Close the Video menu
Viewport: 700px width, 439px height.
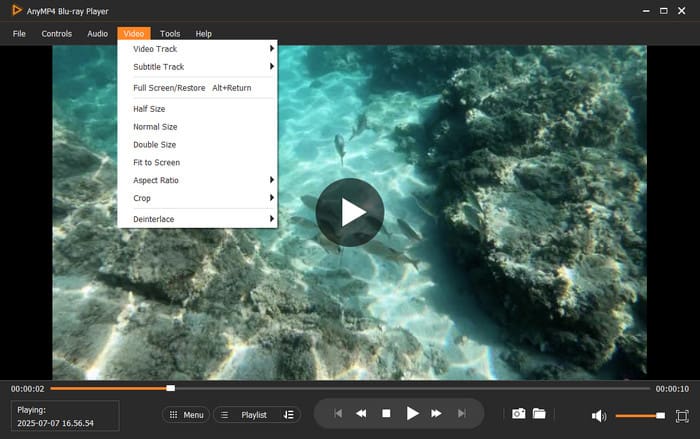pyautogui.click(x=134, y=33)
